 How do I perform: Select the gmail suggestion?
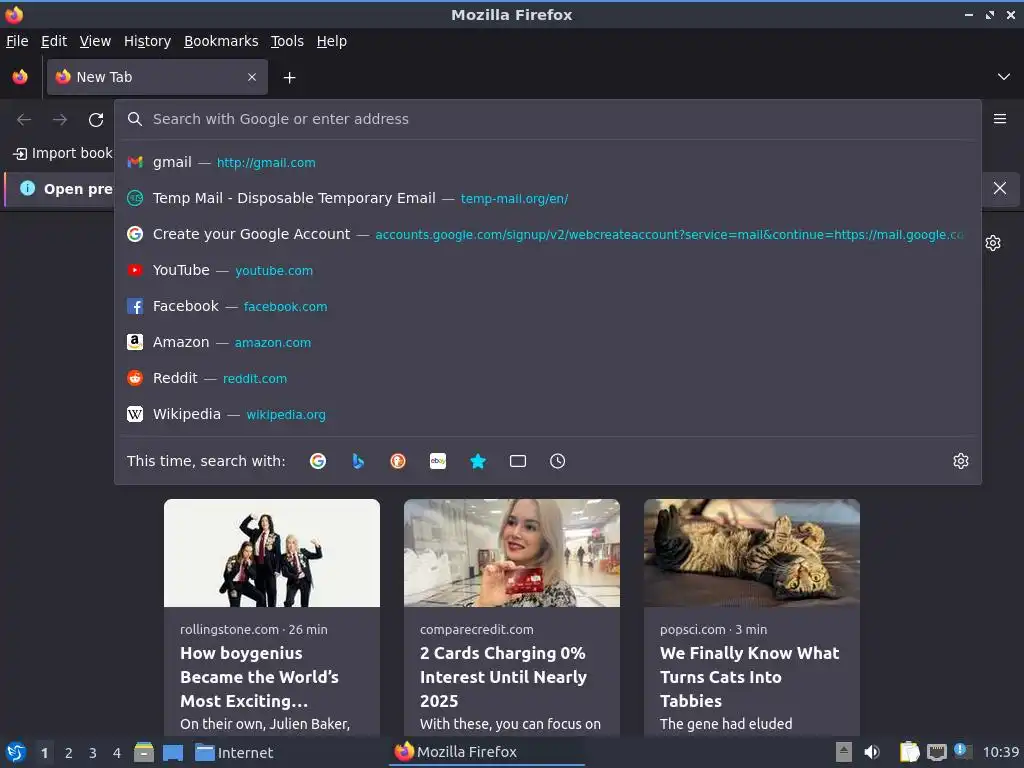(x=547, y=162)
